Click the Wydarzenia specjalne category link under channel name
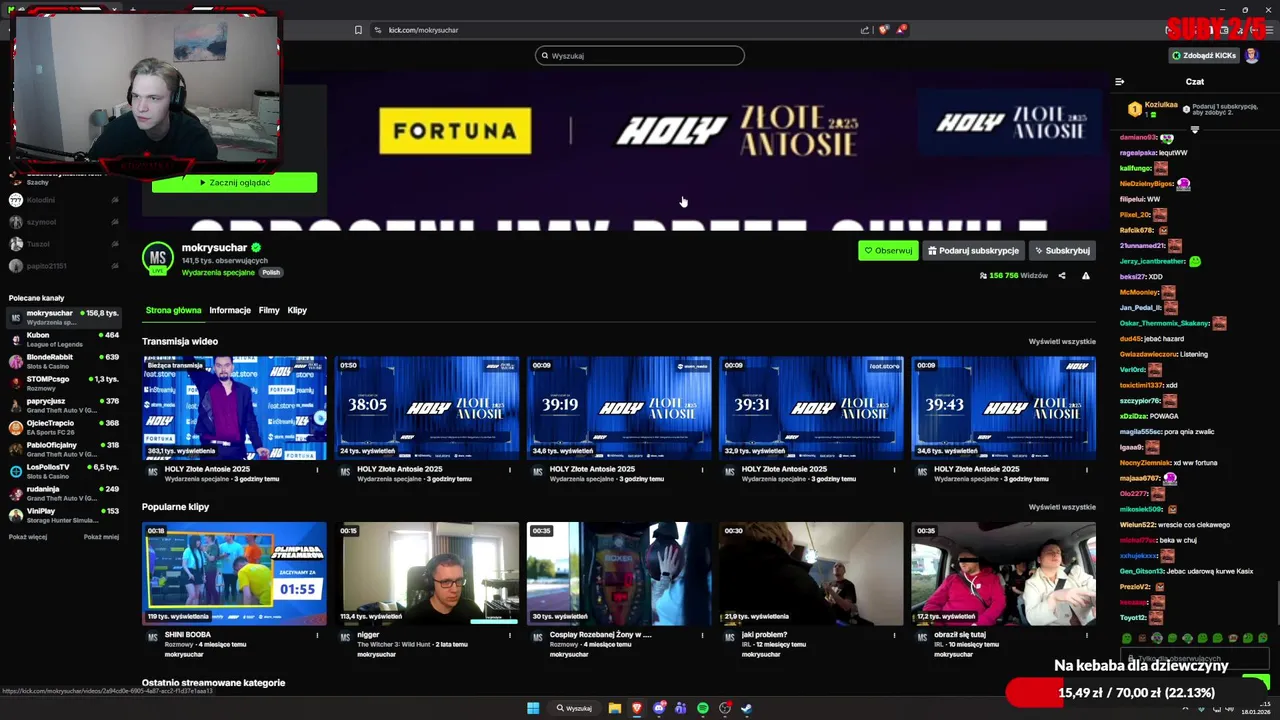Image resolution: width=1280 pixels, height=720 pixels. coord(218,272)
